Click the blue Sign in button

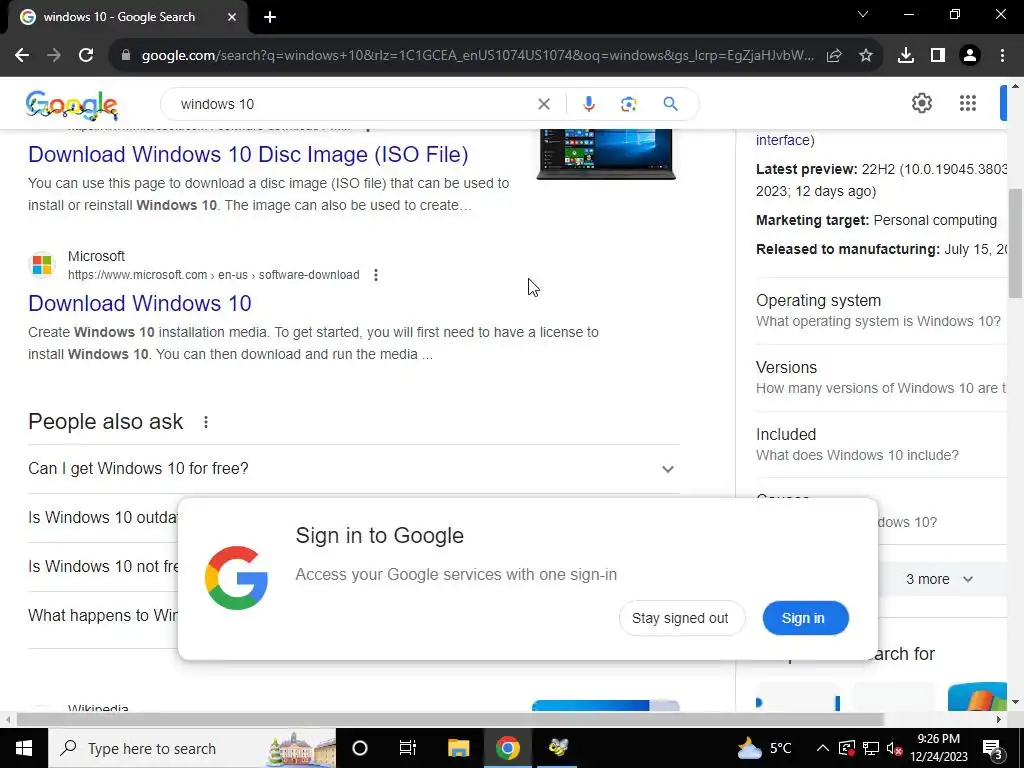tap(805, 618)
